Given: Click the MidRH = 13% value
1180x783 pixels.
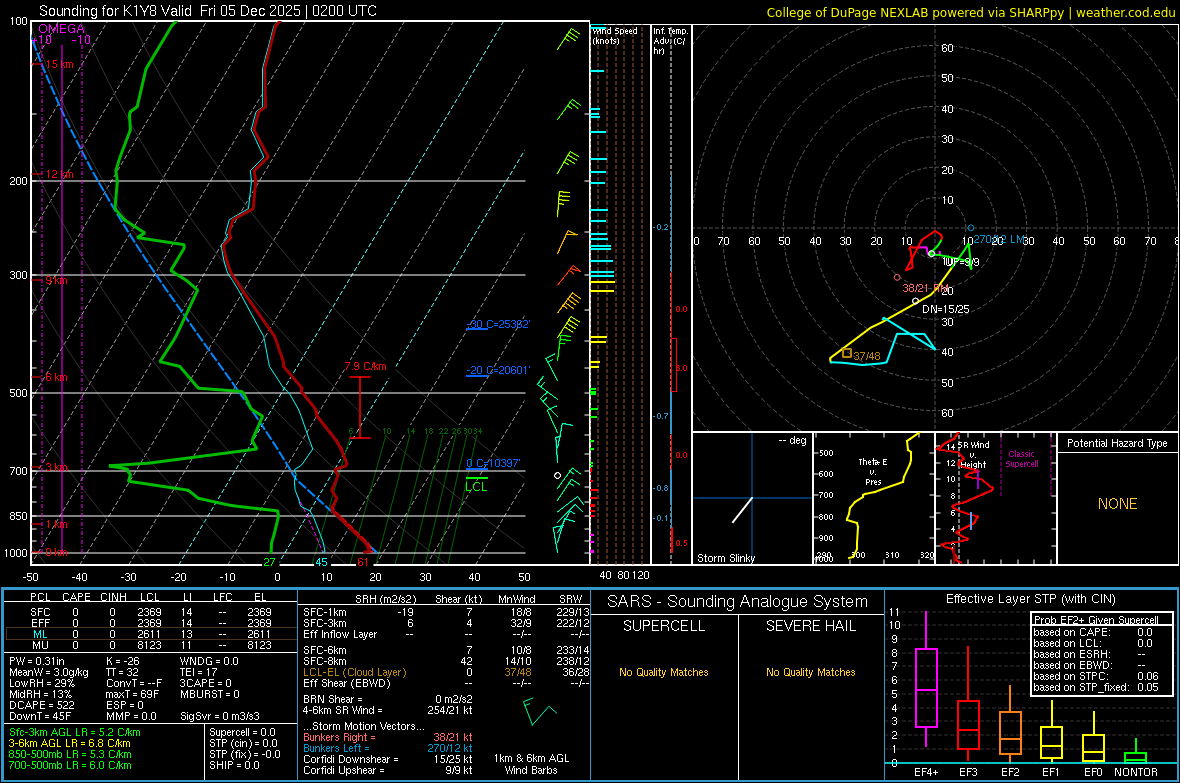Looking at the screenshot, I should (x=41, y=694).
